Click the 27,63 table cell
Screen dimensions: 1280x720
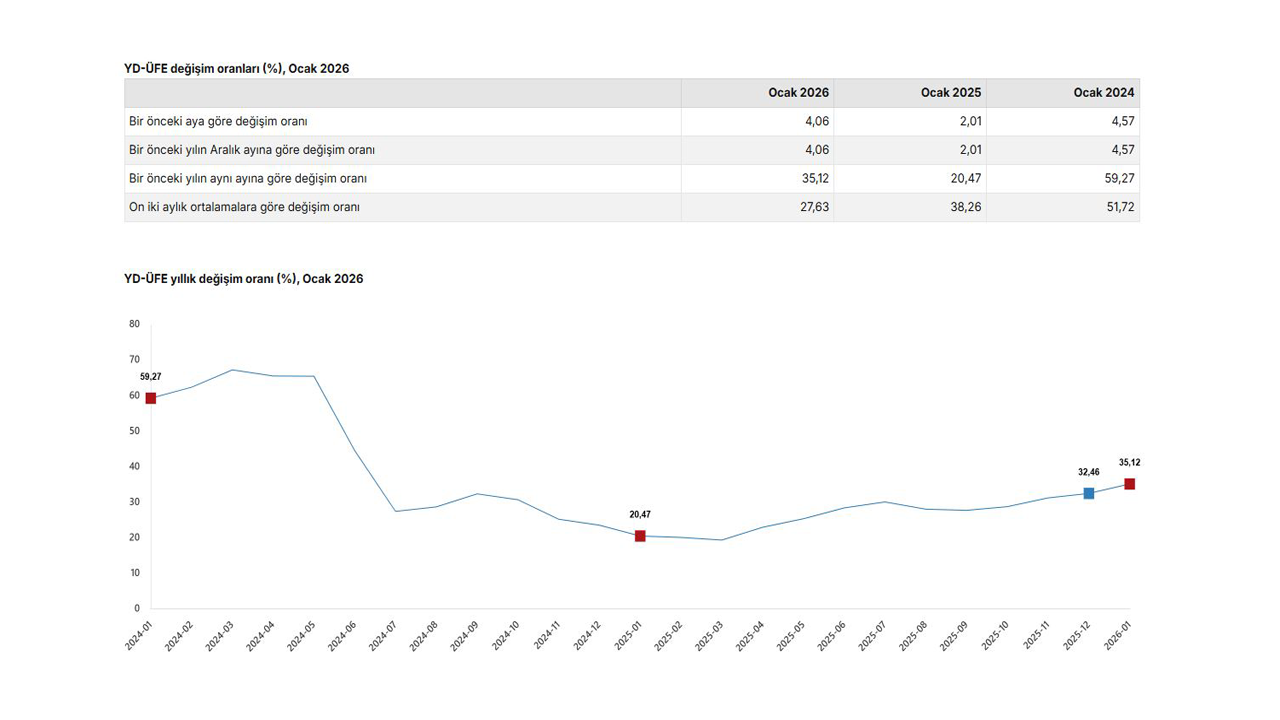tap(814, 207)
